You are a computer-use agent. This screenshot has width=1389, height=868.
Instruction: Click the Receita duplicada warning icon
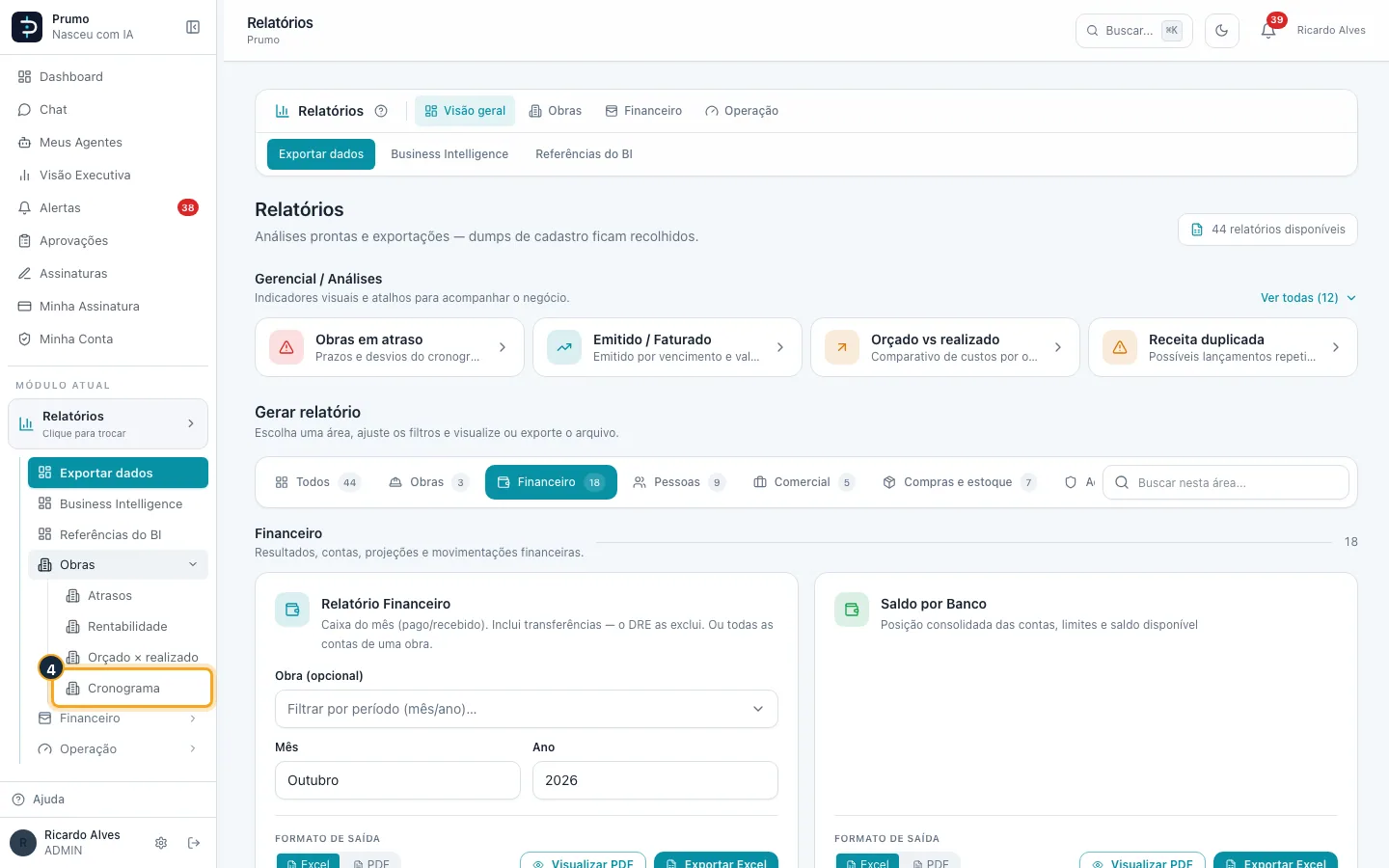[1120, 347]
